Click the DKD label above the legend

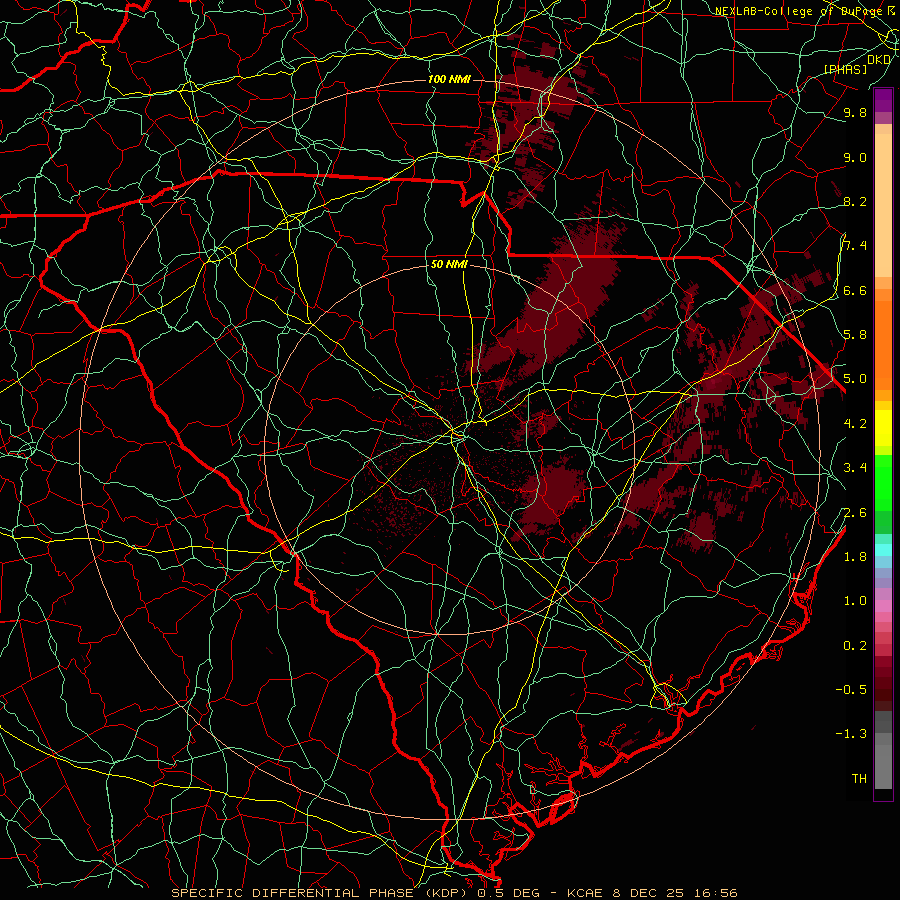pyautogui.click(x=879, y=60)
